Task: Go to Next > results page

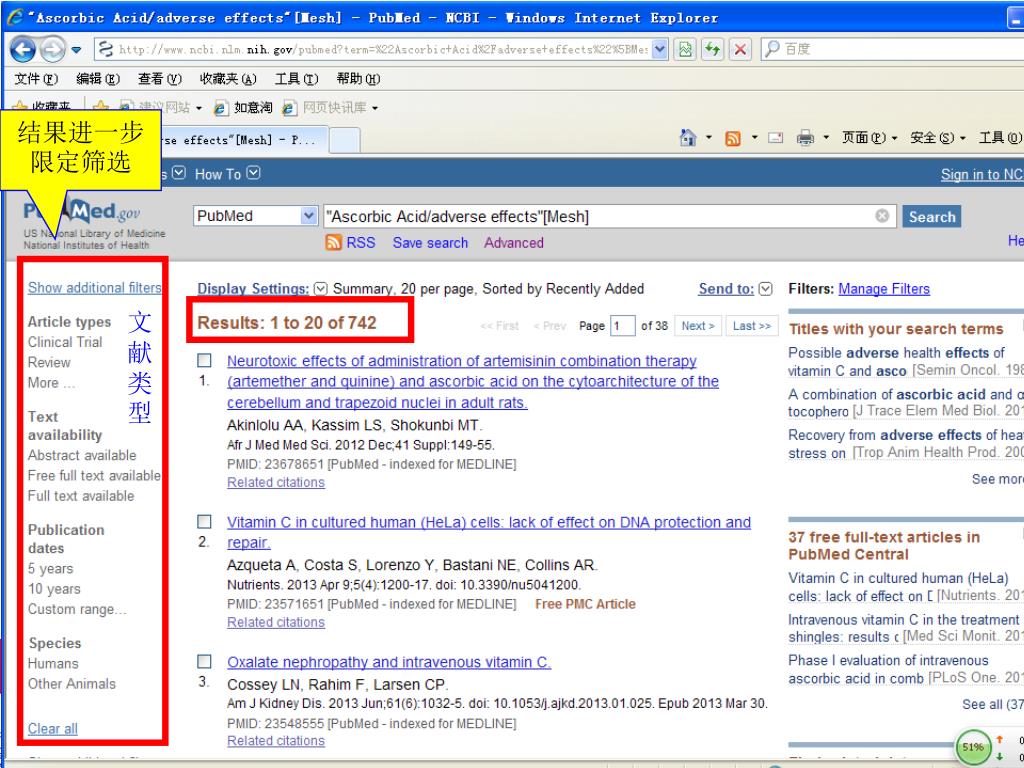Action: coord(697,325)
